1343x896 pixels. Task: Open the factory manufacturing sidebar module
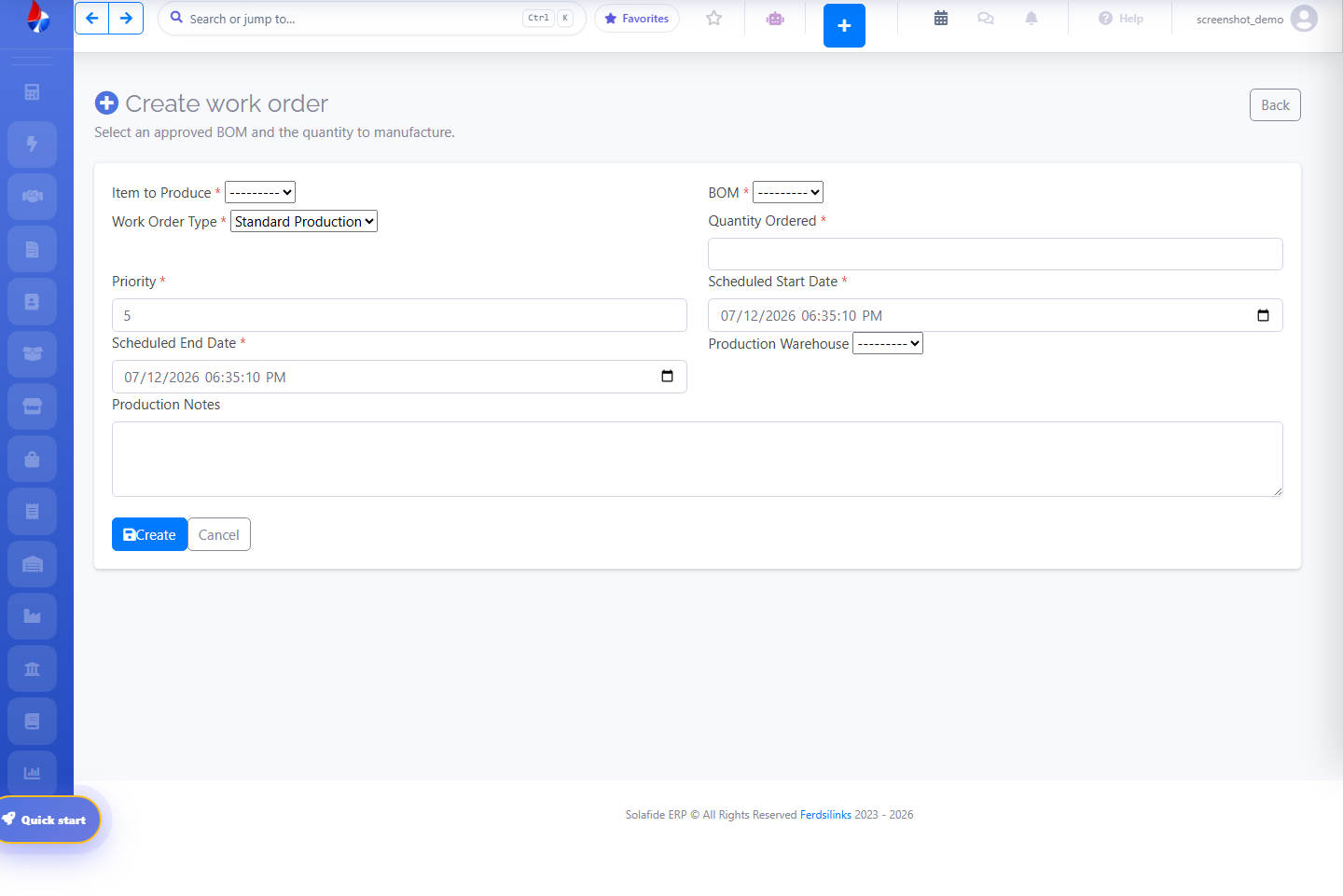click(x=32, y=616)
